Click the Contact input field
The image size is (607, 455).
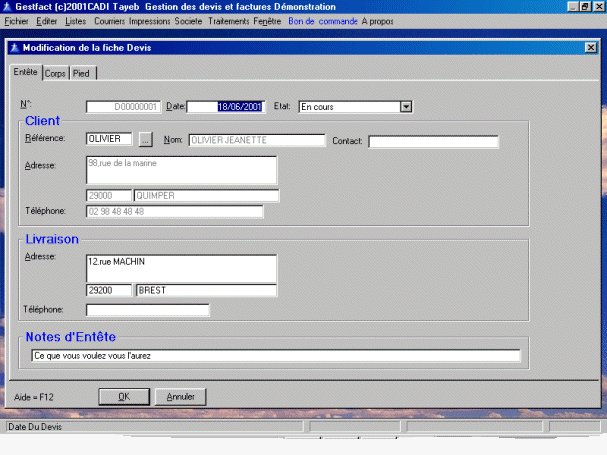[433, 141]
